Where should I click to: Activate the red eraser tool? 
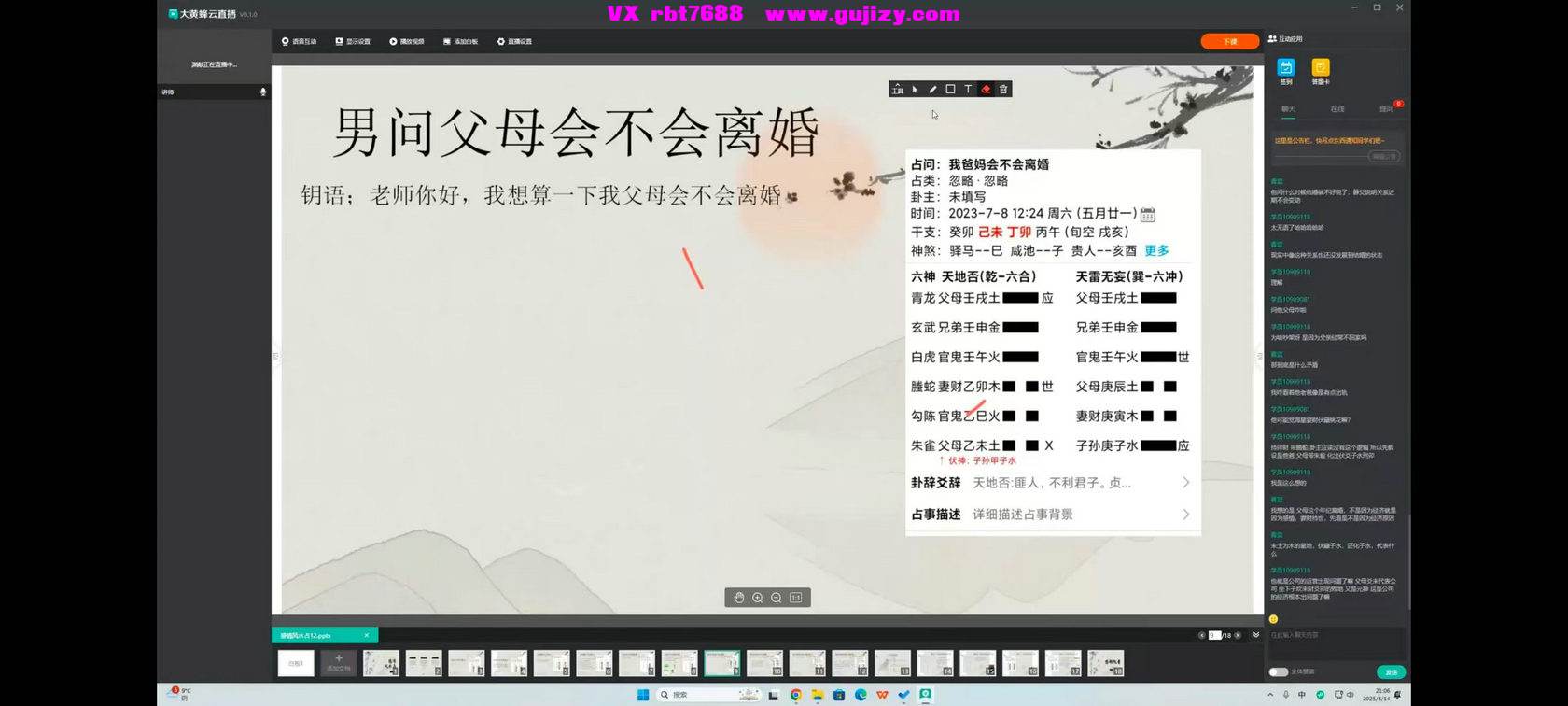tap(986, 90)
